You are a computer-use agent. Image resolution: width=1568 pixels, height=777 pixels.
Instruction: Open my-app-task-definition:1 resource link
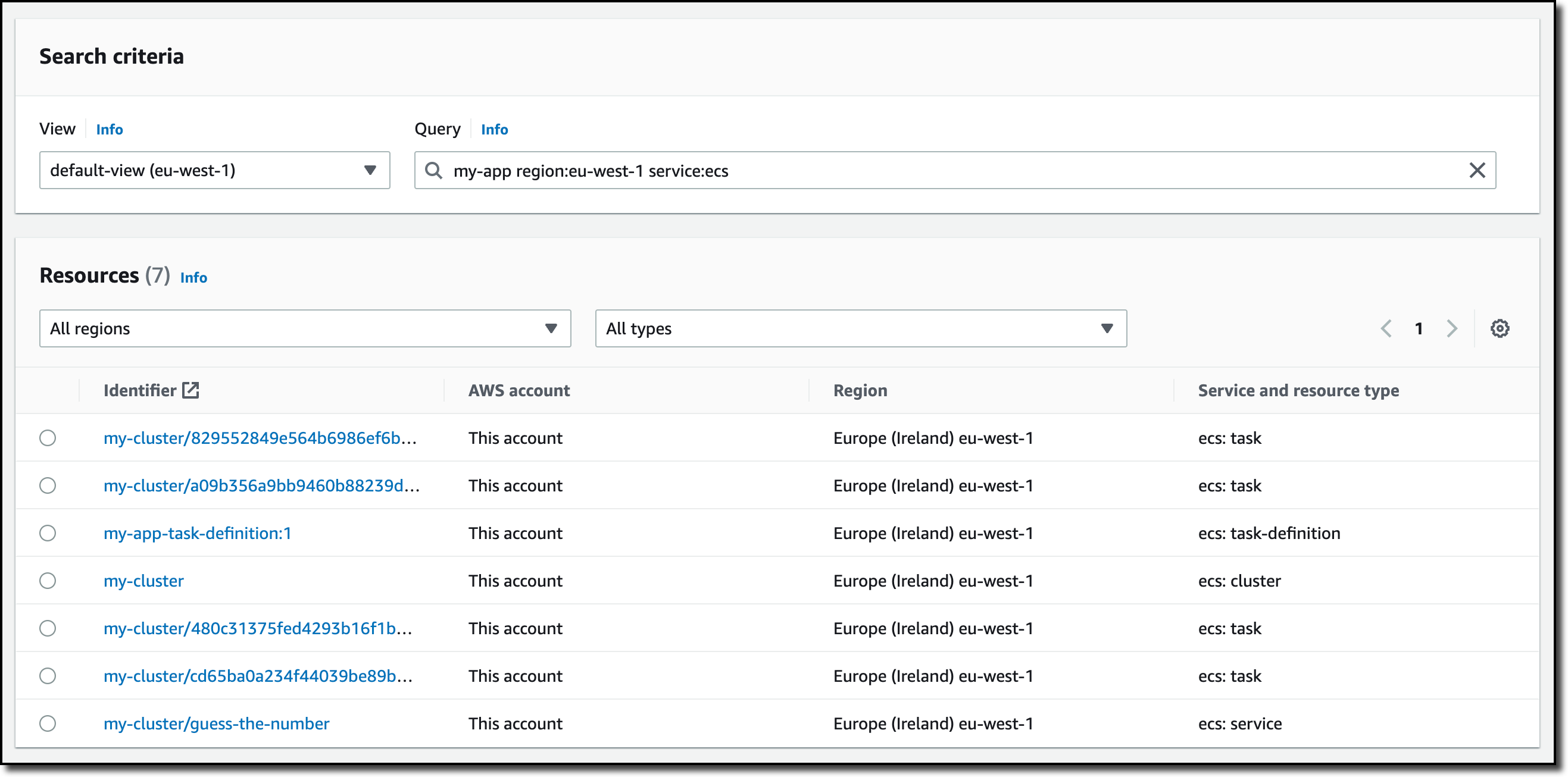click(x=197, y=533)
